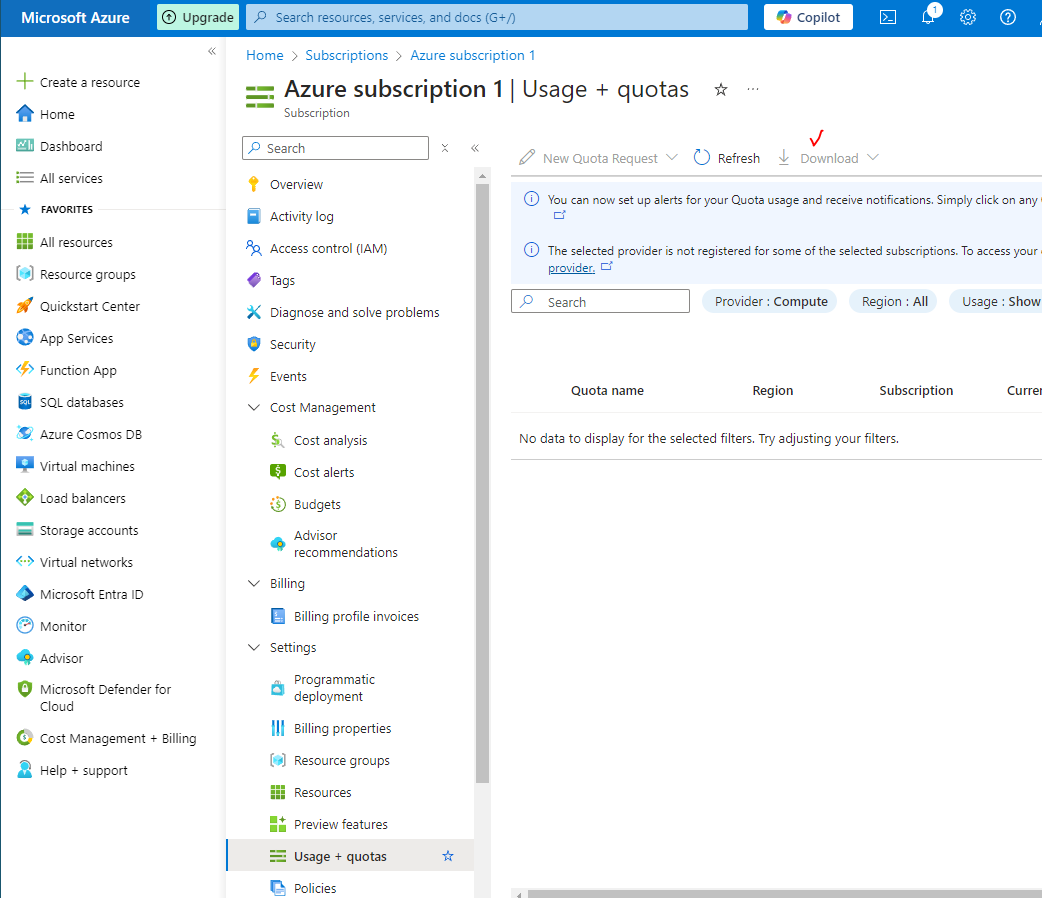Viewport: 1042px width, 898px height.
Task: Open Storage accounts favorite
Action: click(89, 530)
